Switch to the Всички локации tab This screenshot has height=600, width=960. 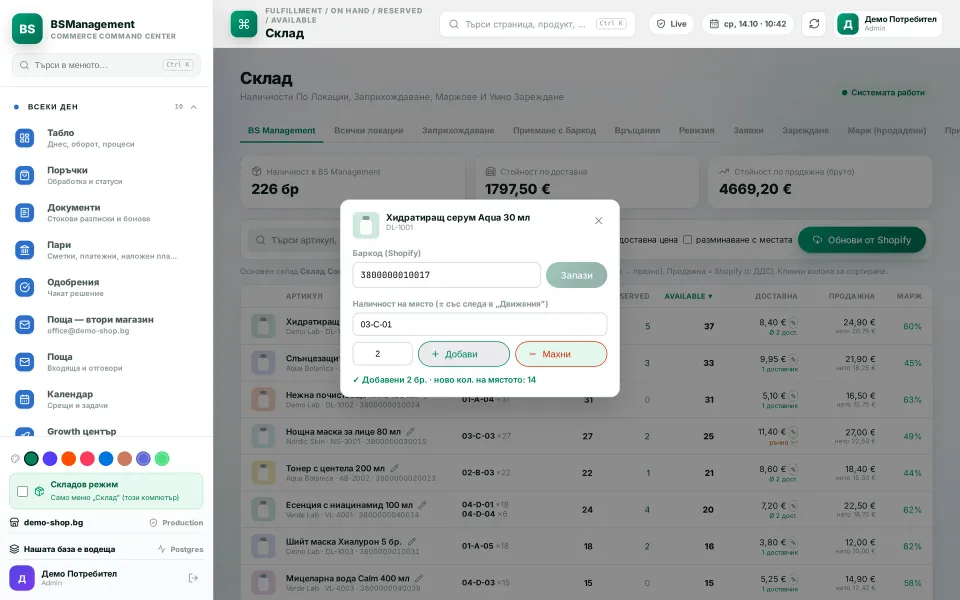point(369,130)
